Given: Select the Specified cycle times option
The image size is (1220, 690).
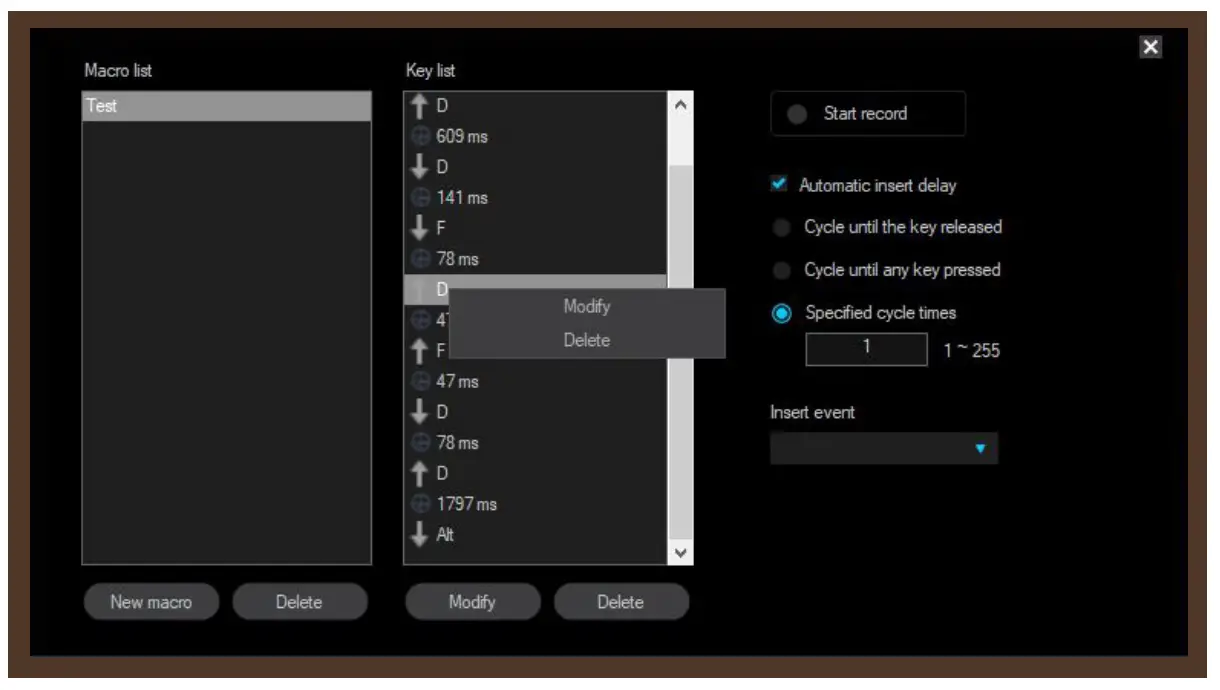Looking at the screenshot, I should (781, 313).
